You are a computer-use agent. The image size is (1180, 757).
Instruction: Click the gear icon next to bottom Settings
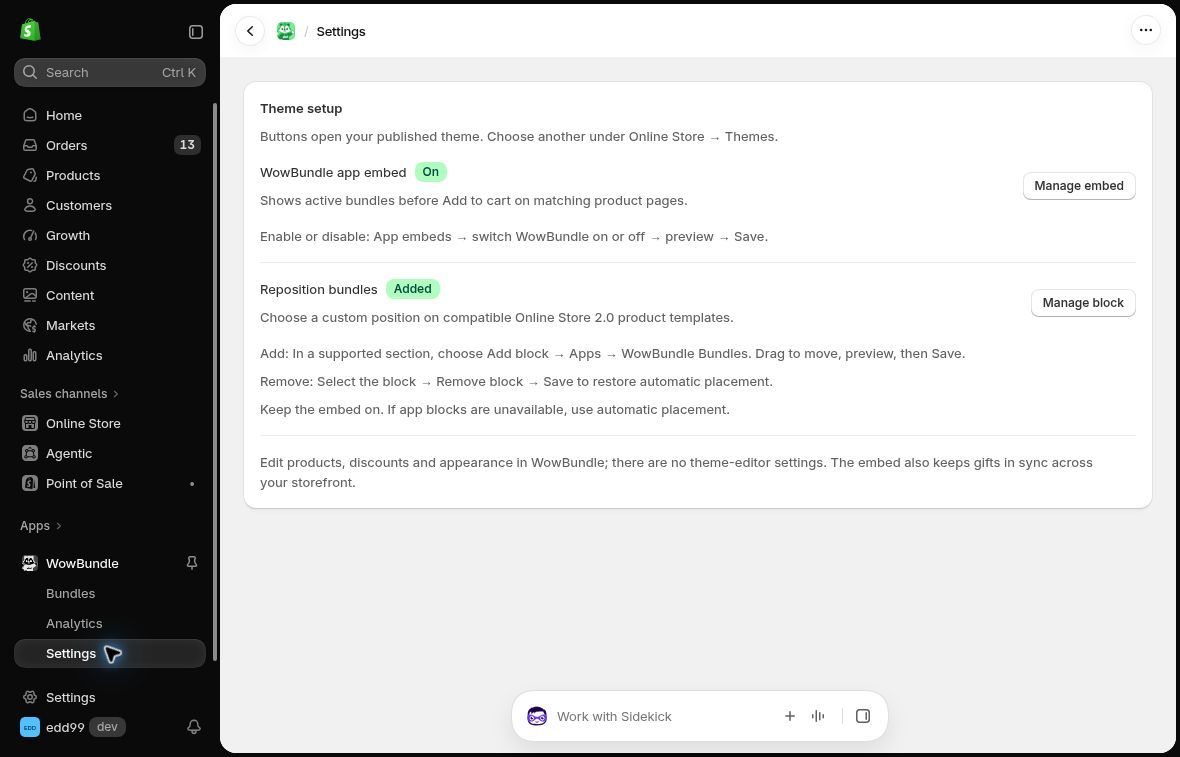click(30, 698)
